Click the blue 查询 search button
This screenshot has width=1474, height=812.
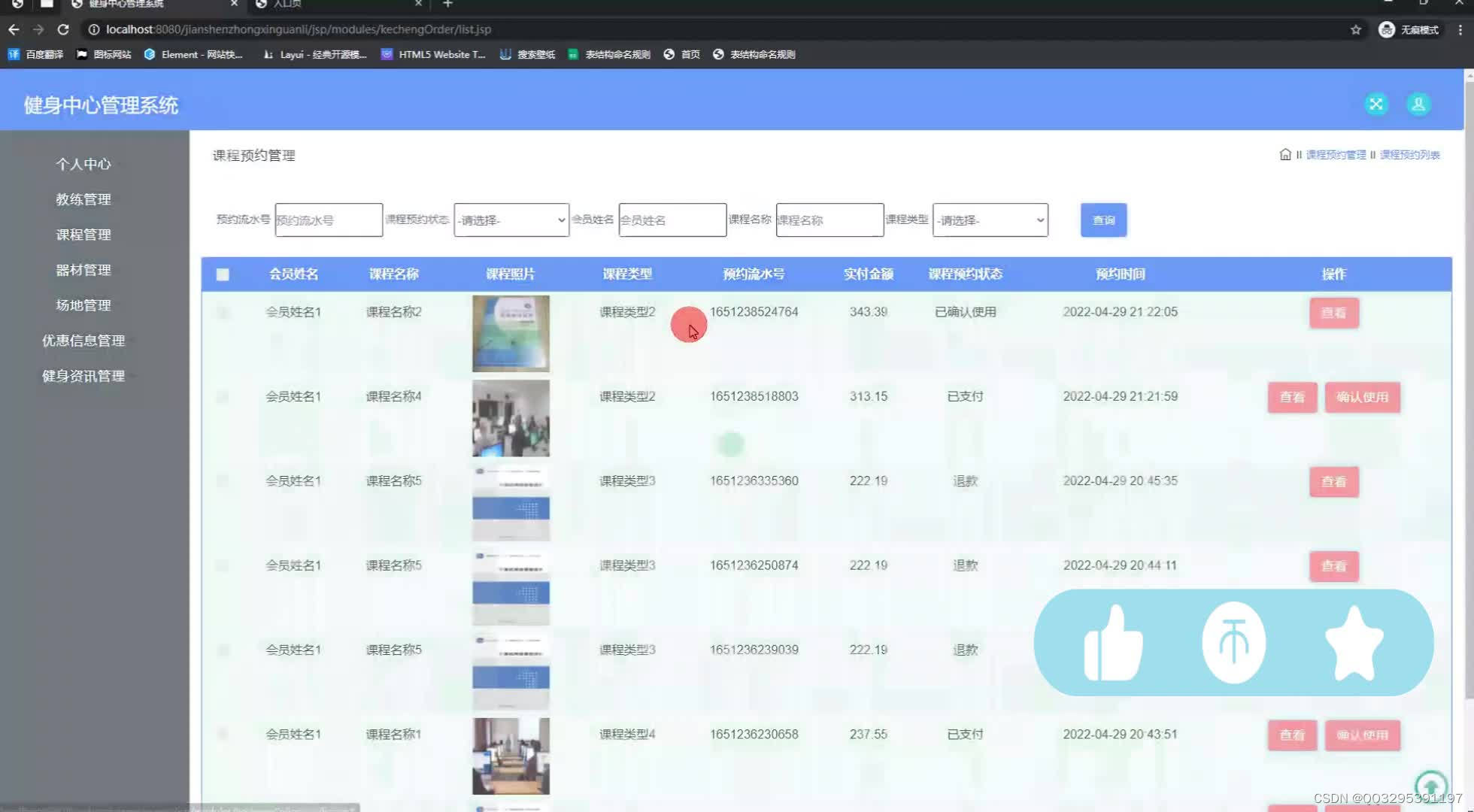coord(1103,220)
